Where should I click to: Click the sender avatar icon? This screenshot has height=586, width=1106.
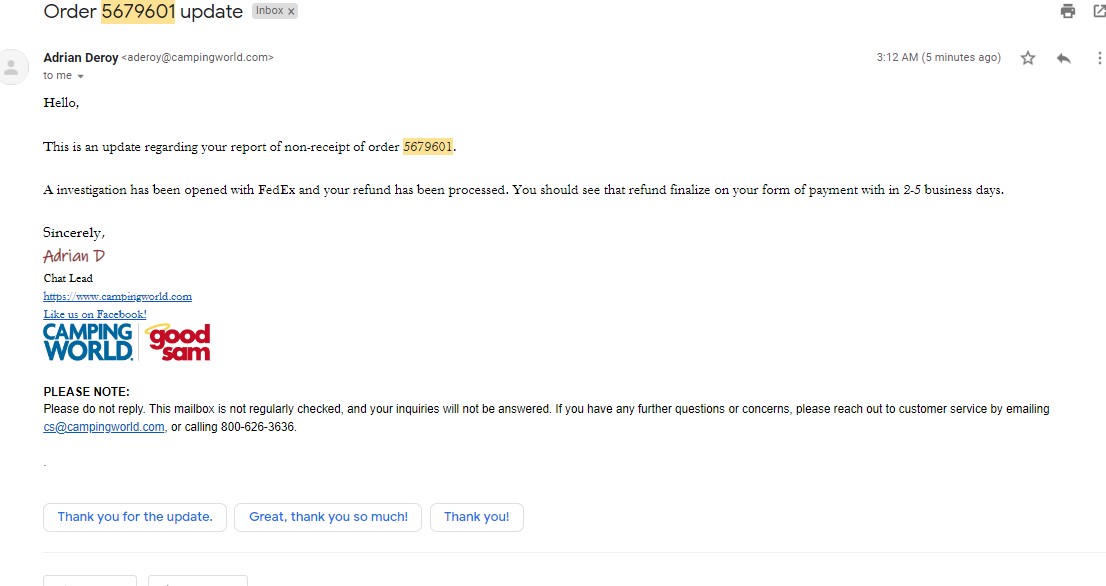[11, 67]
